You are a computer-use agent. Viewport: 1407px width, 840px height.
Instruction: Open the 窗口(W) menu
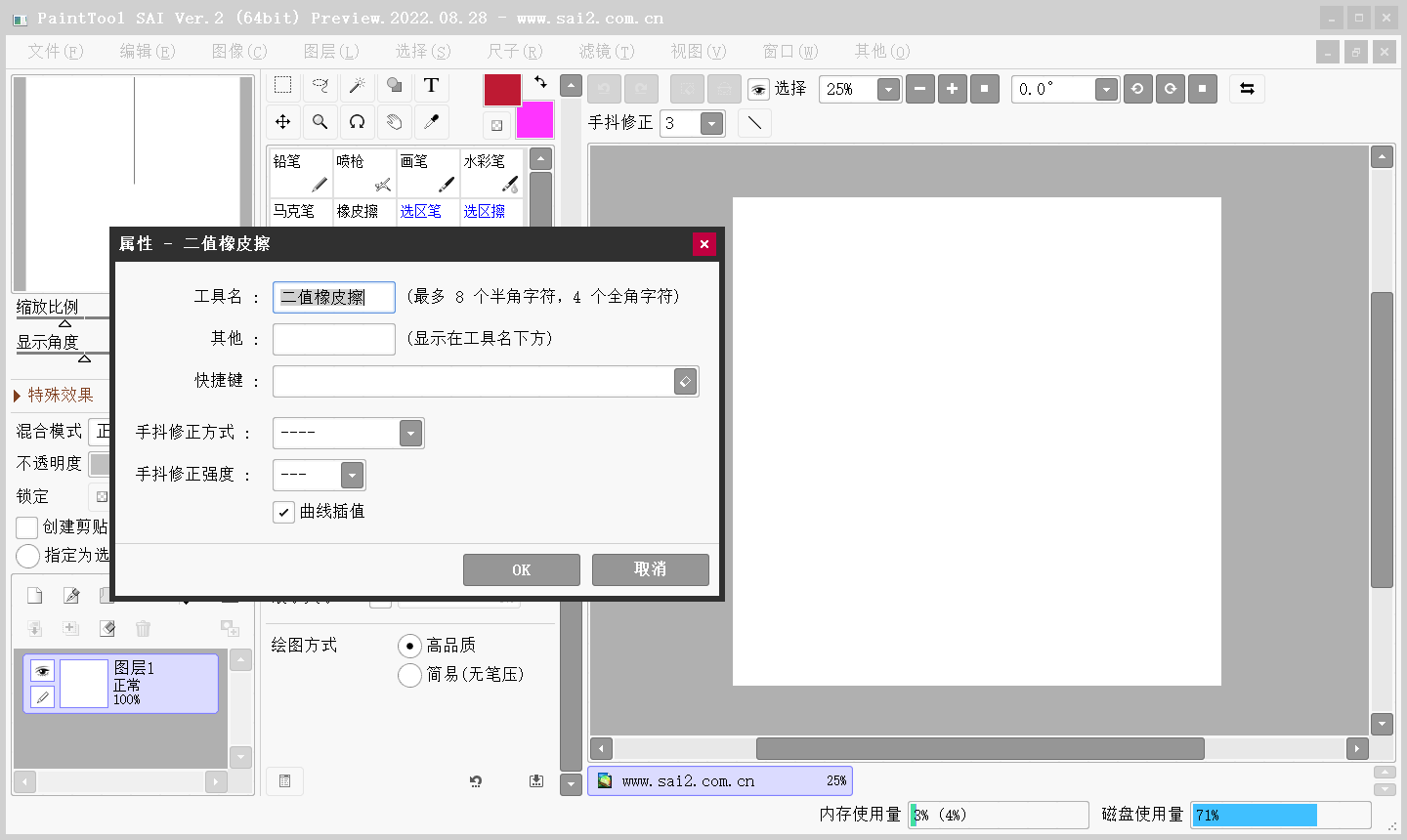coord(790,52)
